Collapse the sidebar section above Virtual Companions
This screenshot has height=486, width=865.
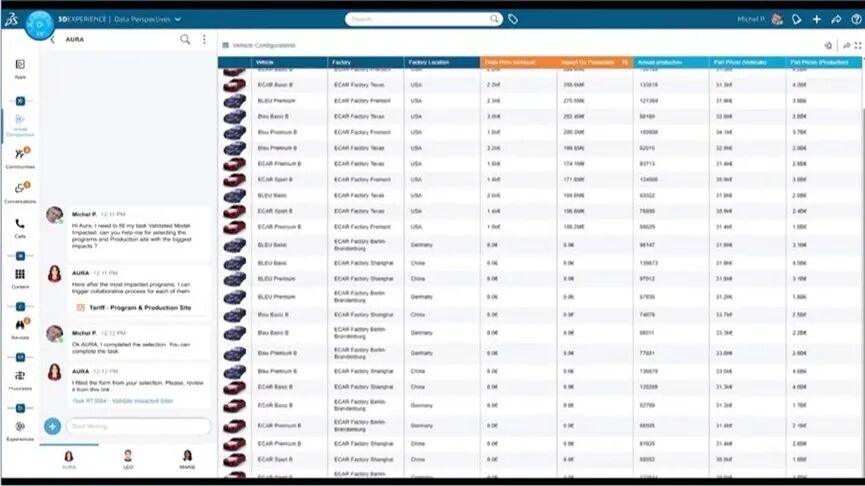(20, 101)
